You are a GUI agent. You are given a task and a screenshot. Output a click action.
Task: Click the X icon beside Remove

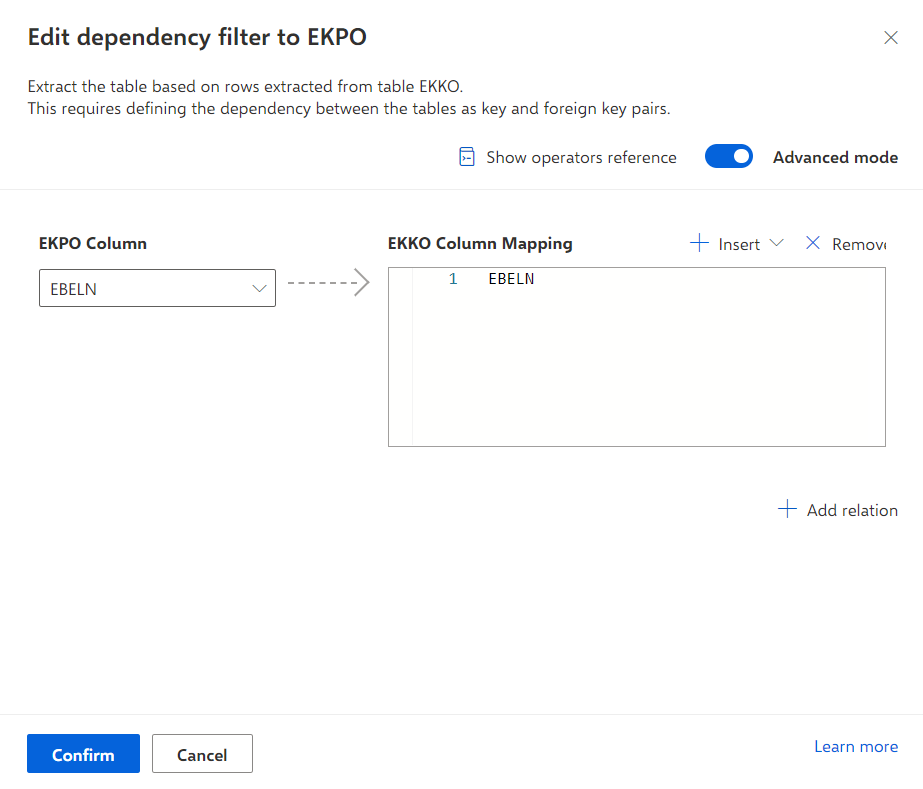click(812, 243)
